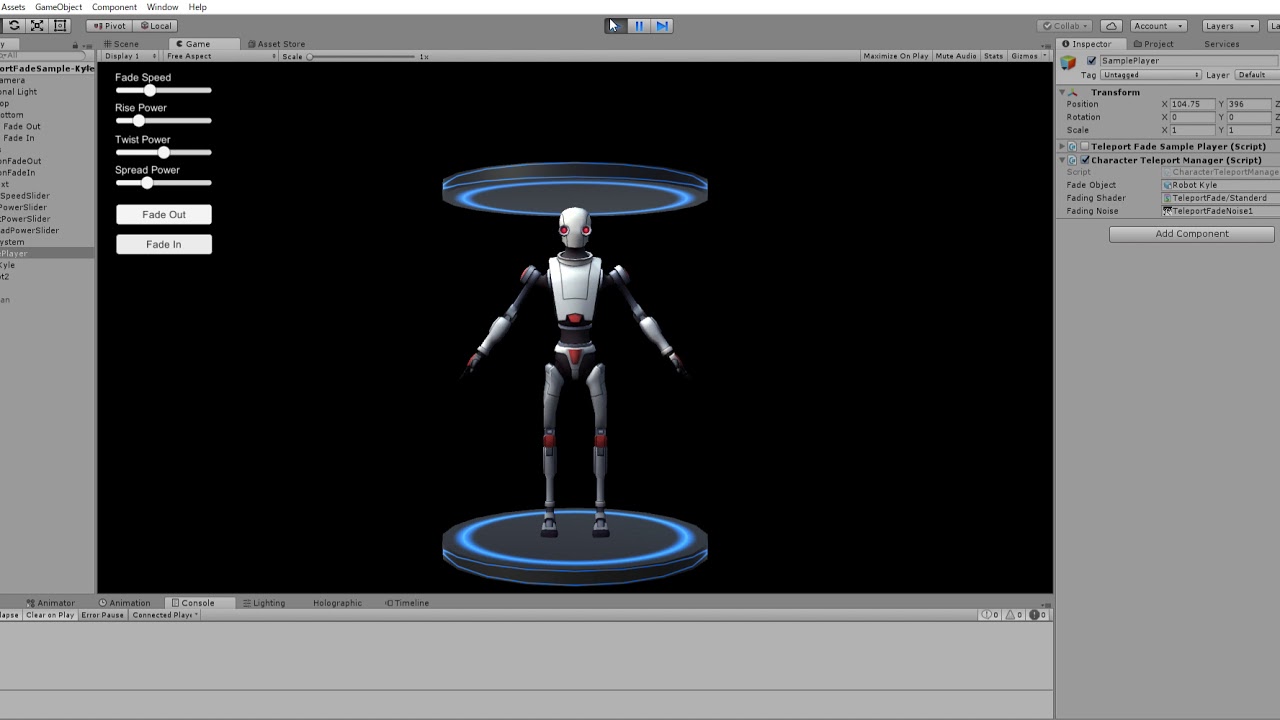Open the Help menu
1280x720 pixels.
point(197,7)
